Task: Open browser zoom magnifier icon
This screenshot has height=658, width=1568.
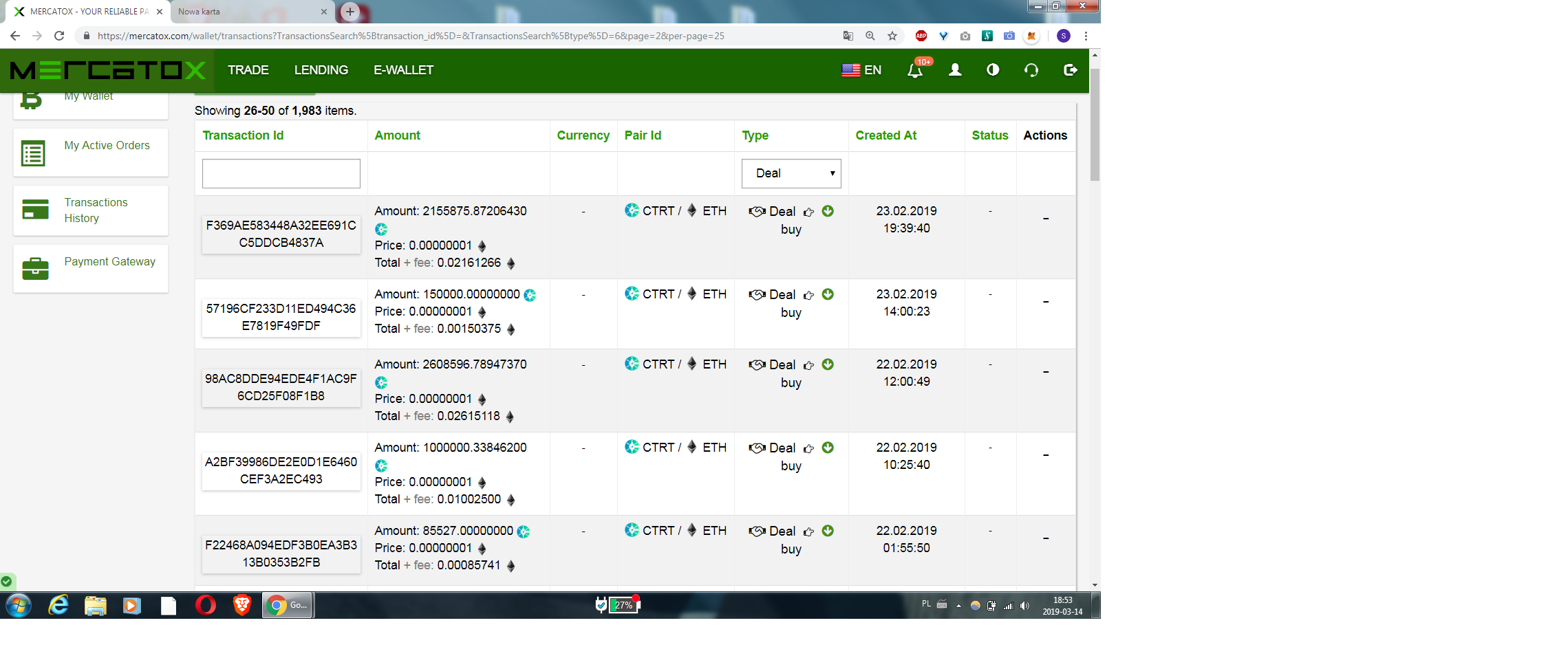Action: pyautogui.click(x=870, y=36)
